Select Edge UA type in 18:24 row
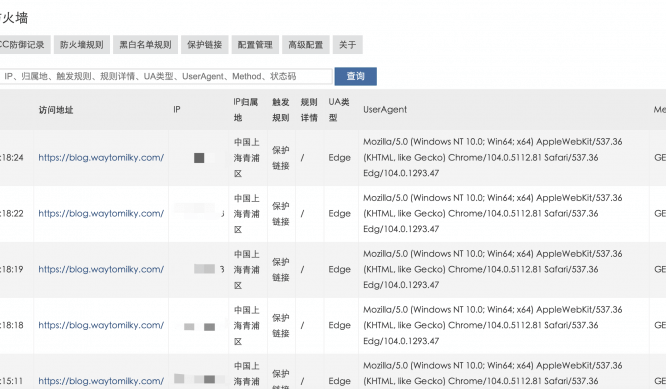This screenshot has width=666, height=389. [x=339, y=158]
